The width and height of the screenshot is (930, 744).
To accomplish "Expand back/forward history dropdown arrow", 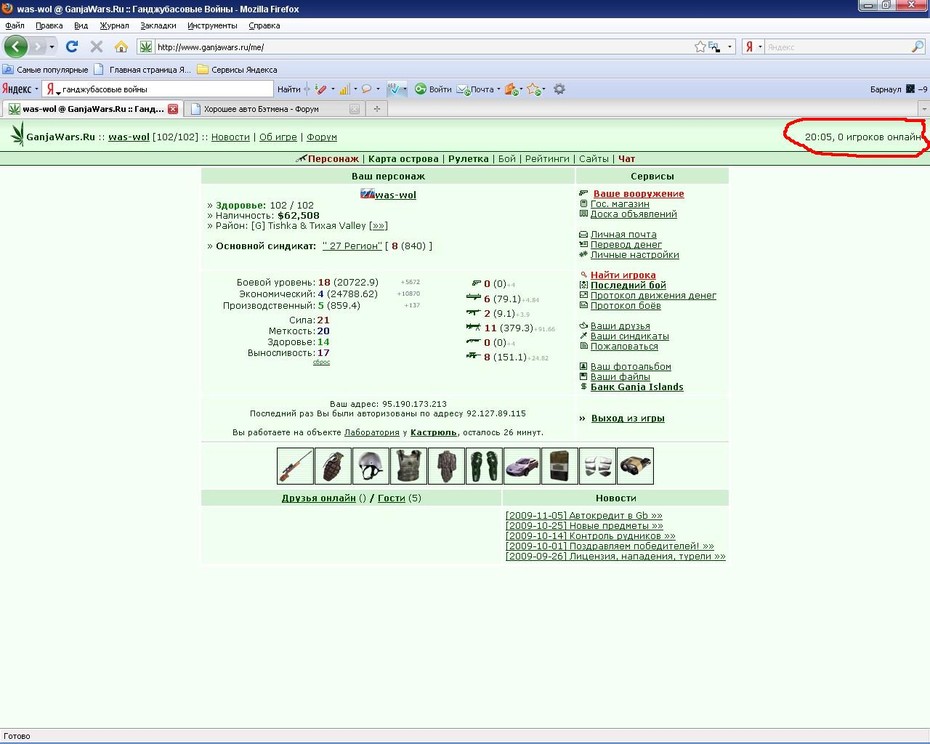I will coord(52,46).
